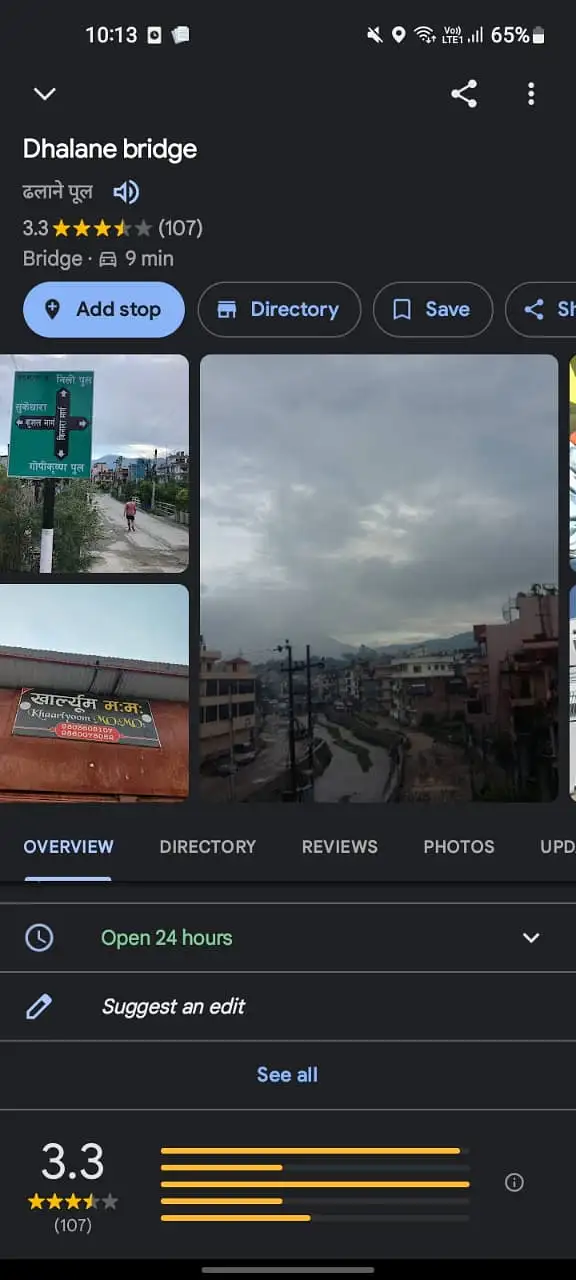The image size is (576, 1280).
Task: Open the Khaarlyoom MoMo signboard photo
Action: click(94, 693)
